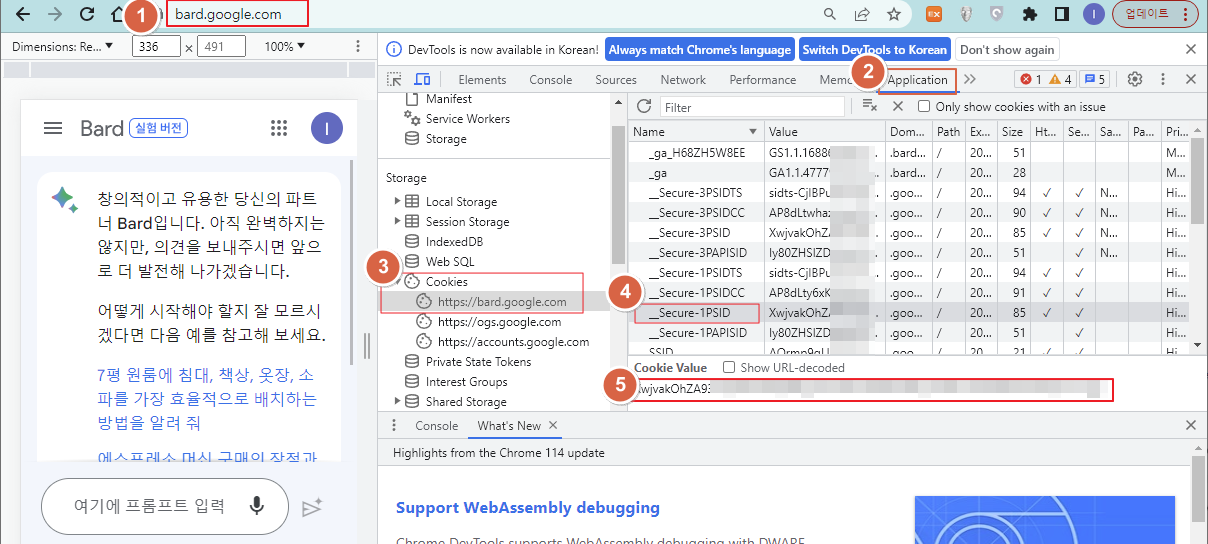Screen dimensions: 1208x544
Task: Click the microphone voice input icon
Action: pyautogui.click(x=257, y=506)
